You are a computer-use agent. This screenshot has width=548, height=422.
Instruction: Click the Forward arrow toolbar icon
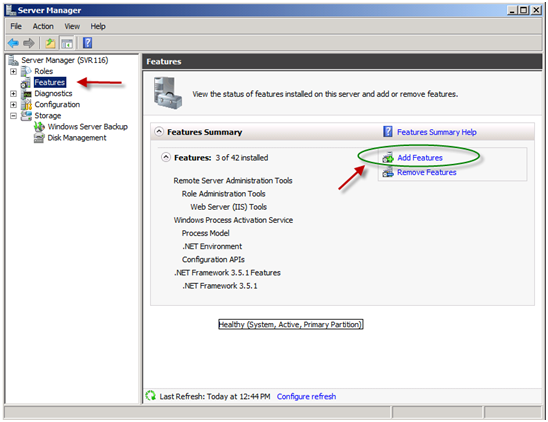29,43
